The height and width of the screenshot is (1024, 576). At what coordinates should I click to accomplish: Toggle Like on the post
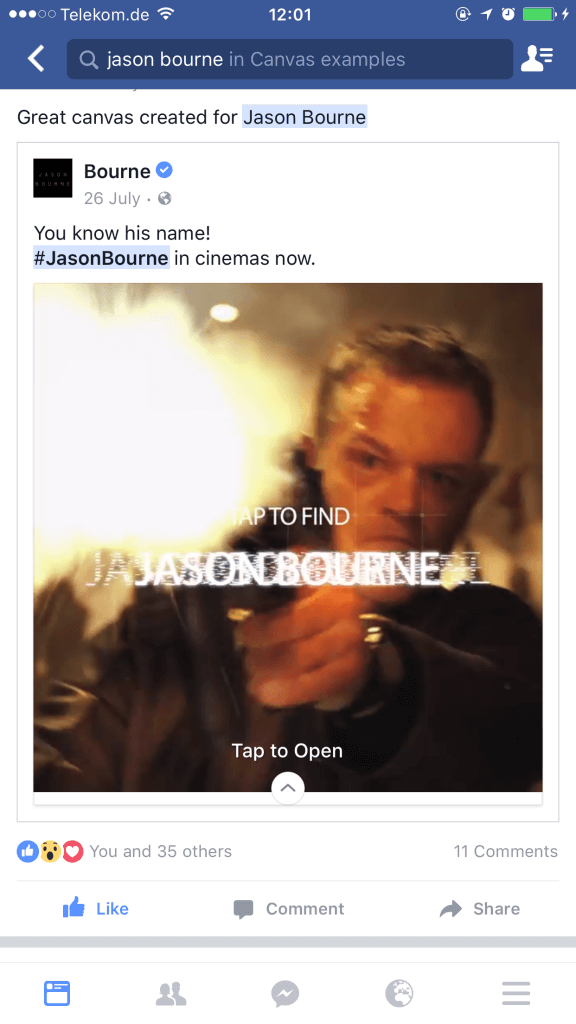[95, 908]
